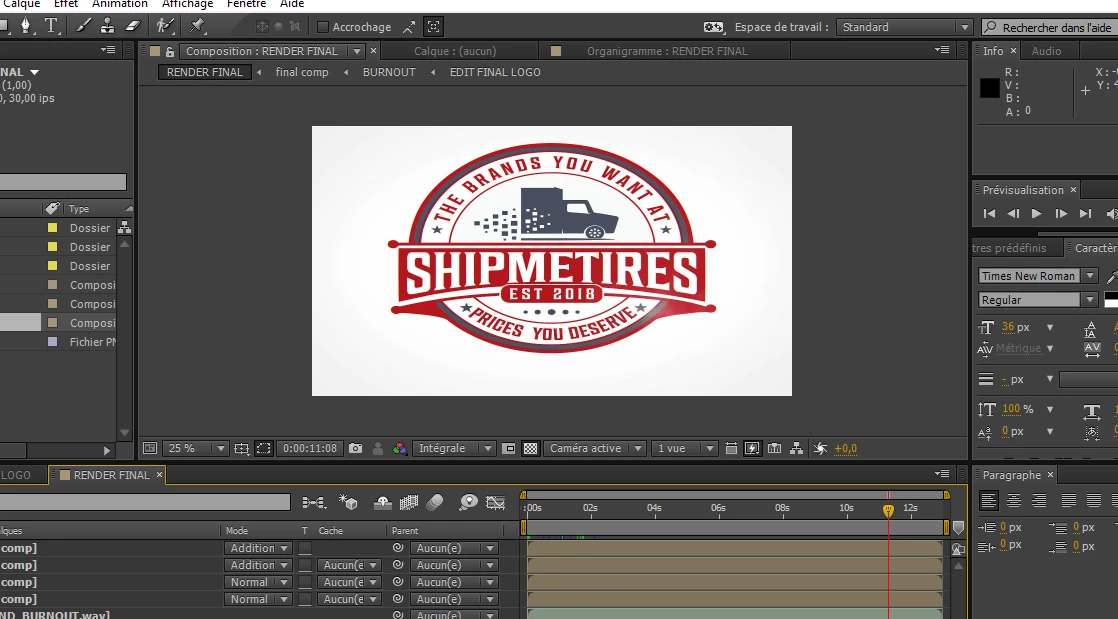The image size is (1118, 619).
Task: Click the black color swatch in Info panel
Action: coord(990,88)
